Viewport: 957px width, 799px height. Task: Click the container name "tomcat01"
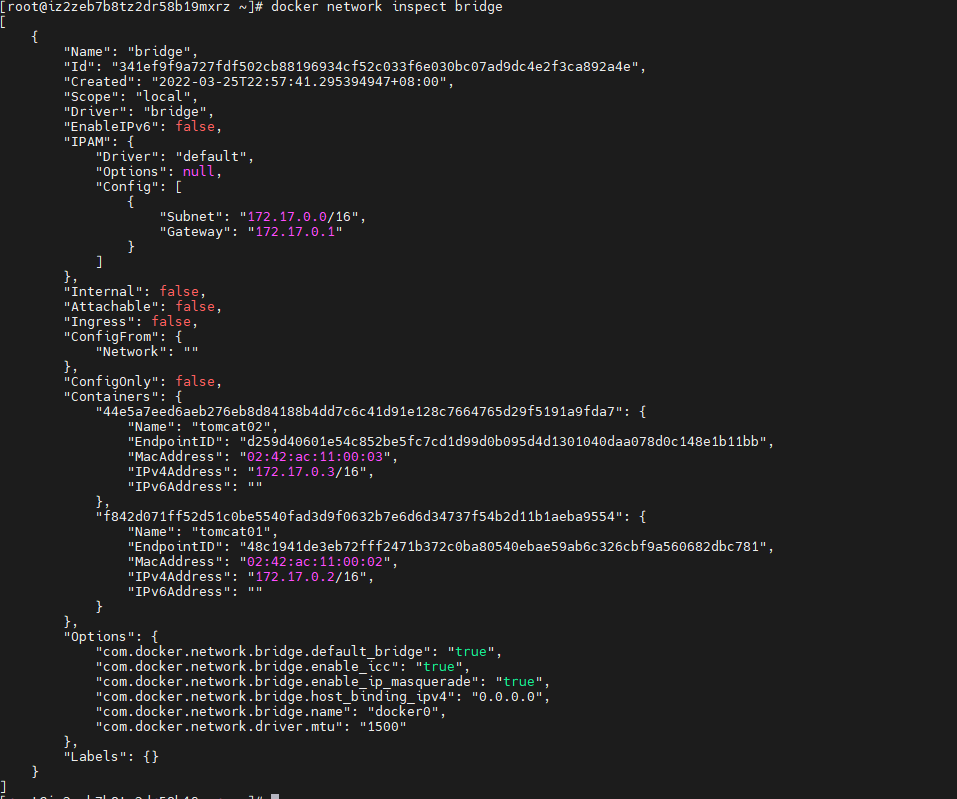[x=231, y=532]
